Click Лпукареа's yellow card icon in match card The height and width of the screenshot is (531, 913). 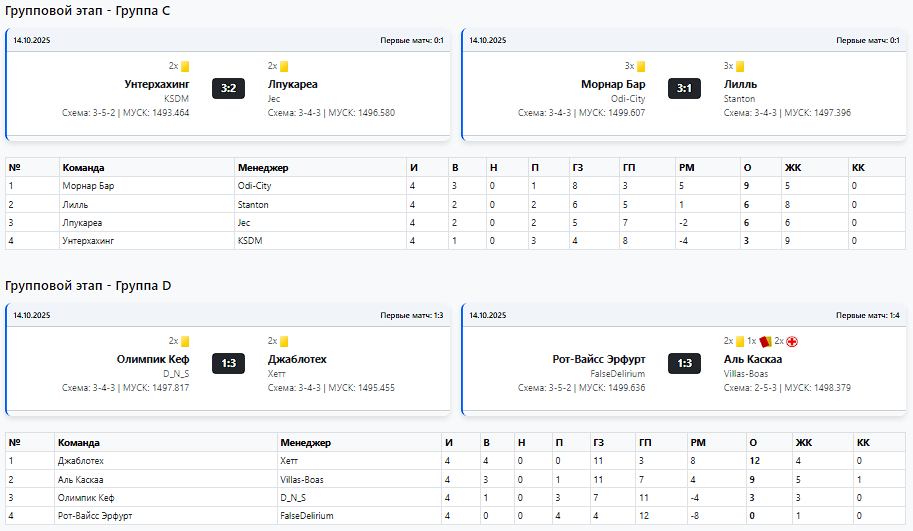pos(284,66)
